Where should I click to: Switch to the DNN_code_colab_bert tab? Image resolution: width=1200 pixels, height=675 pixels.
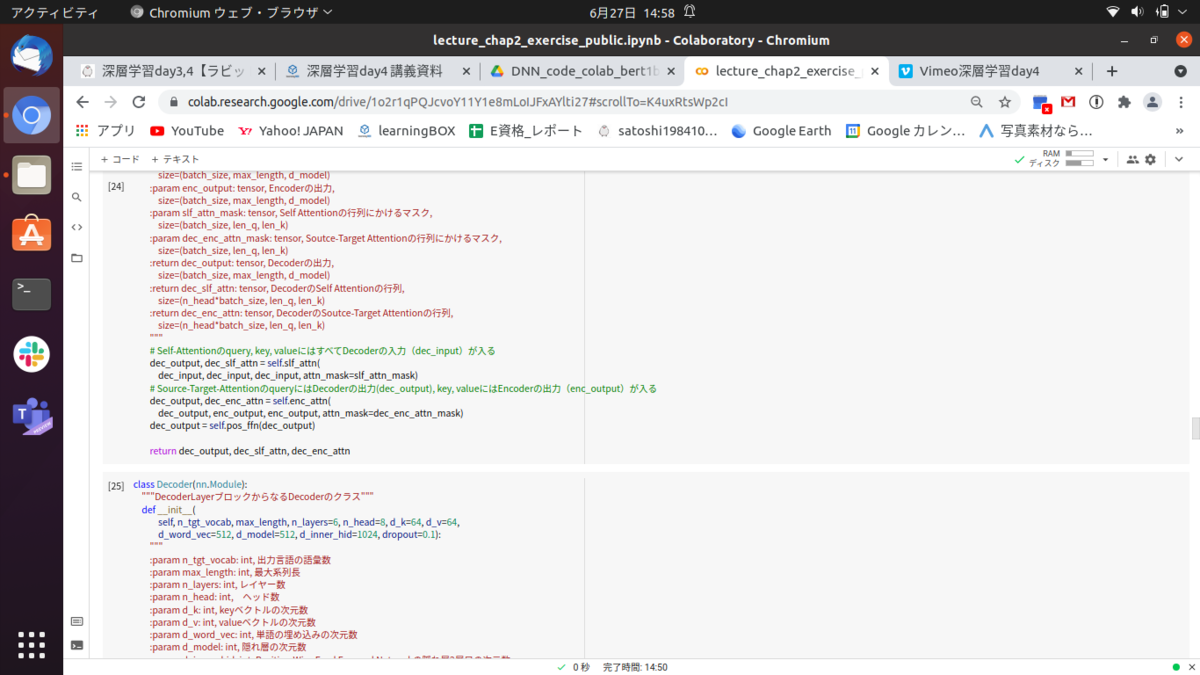tap(584, 71)
